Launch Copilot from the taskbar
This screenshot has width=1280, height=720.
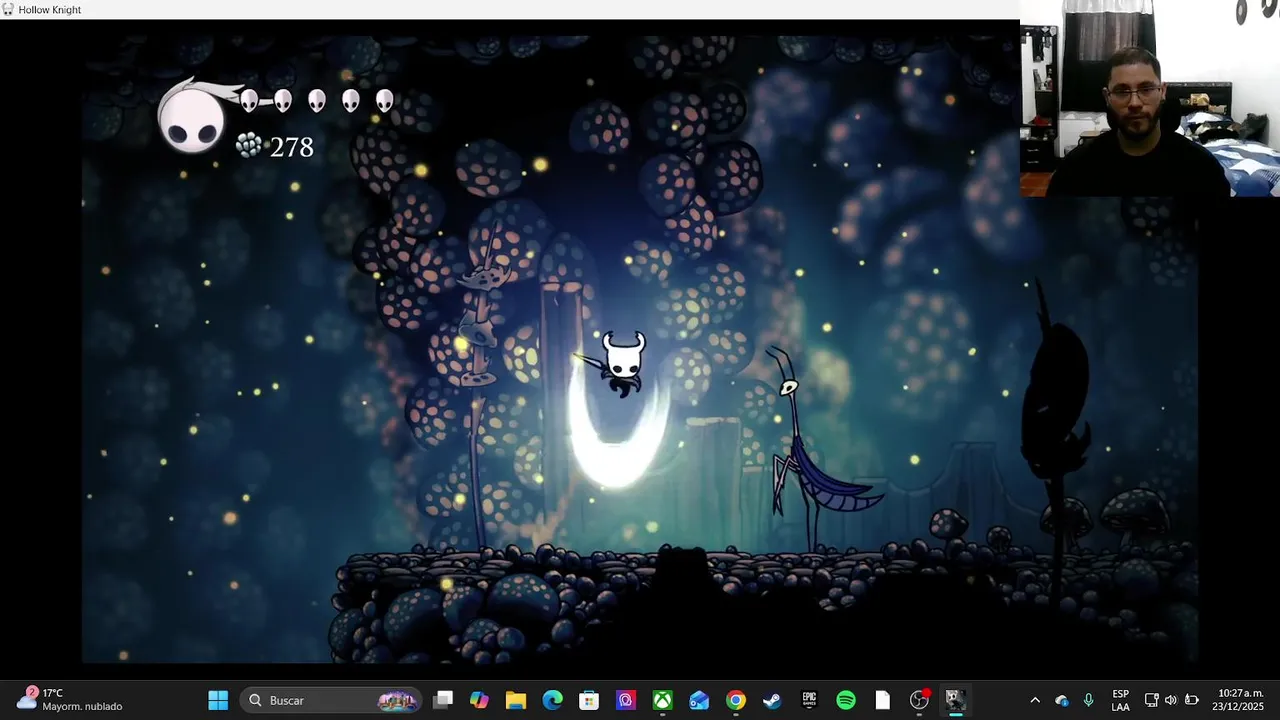point(480,700)
